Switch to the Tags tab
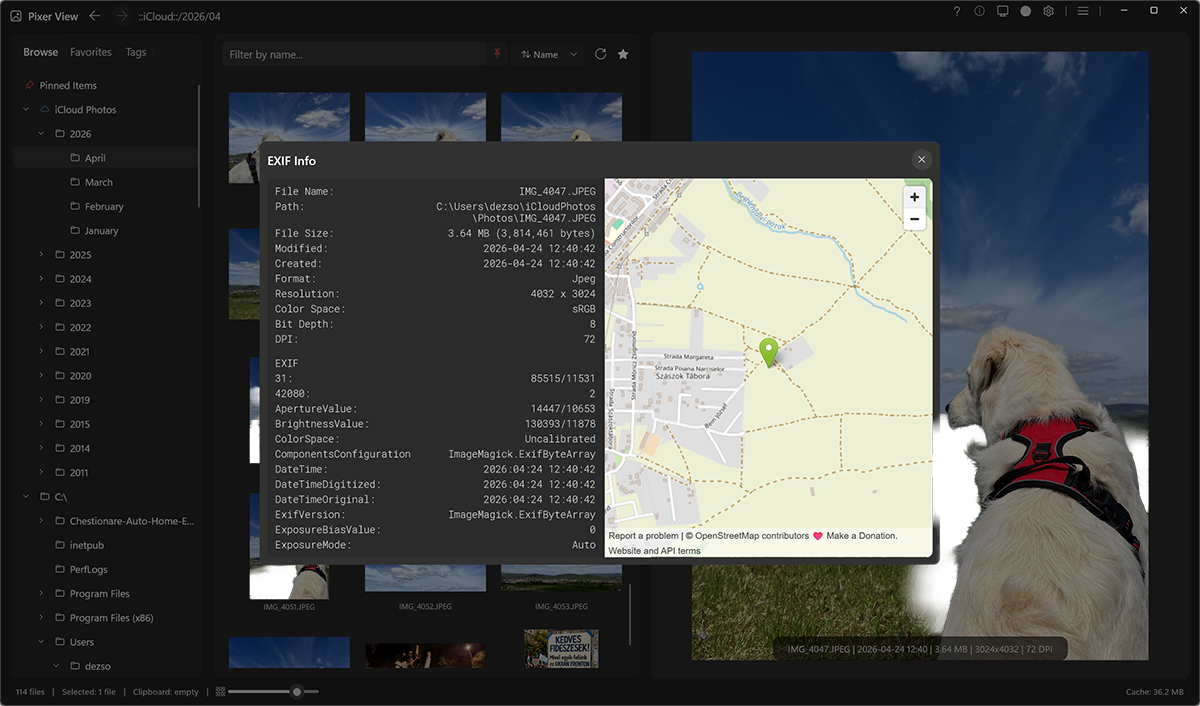 (136, 51)
